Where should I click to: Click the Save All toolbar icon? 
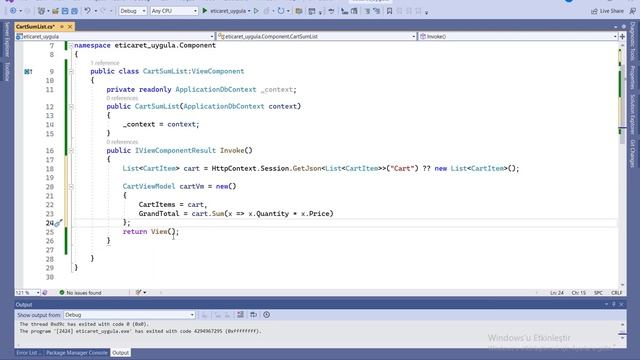74,11
